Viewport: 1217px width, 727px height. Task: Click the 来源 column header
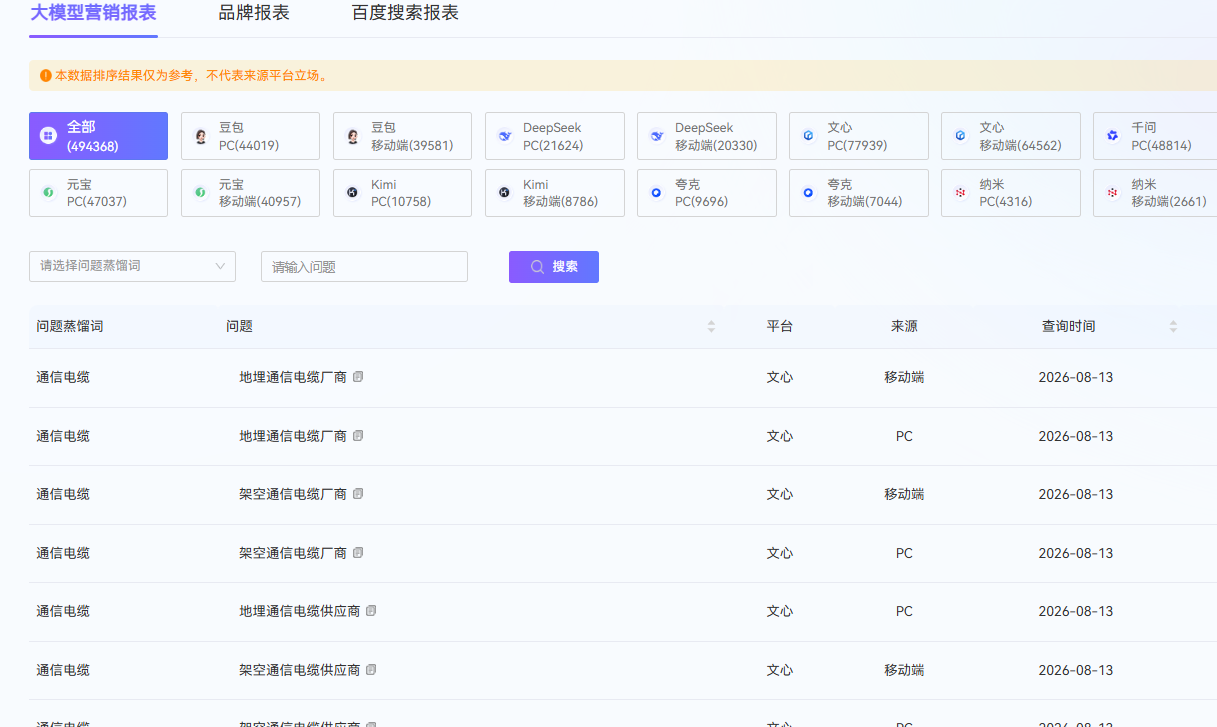[904, 326]
